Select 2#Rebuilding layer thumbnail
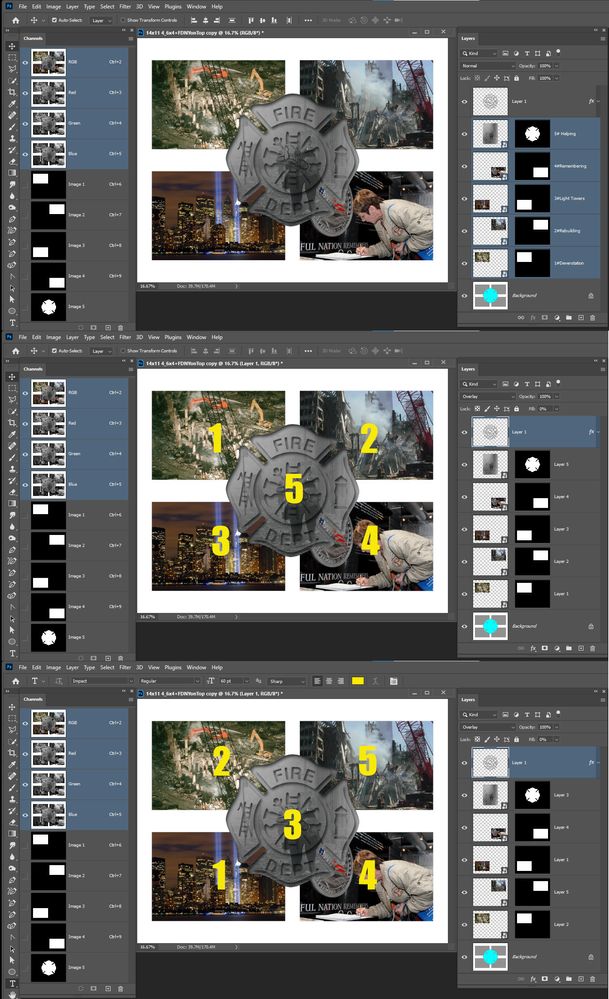 click(x=491, y=231)
